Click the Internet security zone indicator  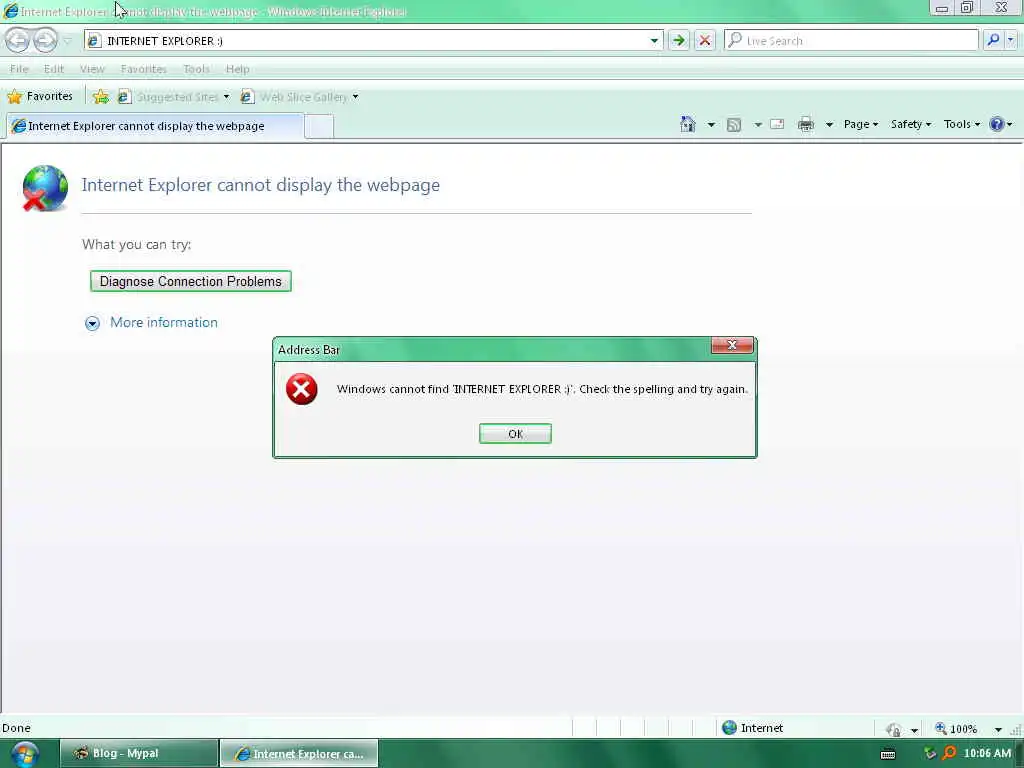tap(752, 728)
